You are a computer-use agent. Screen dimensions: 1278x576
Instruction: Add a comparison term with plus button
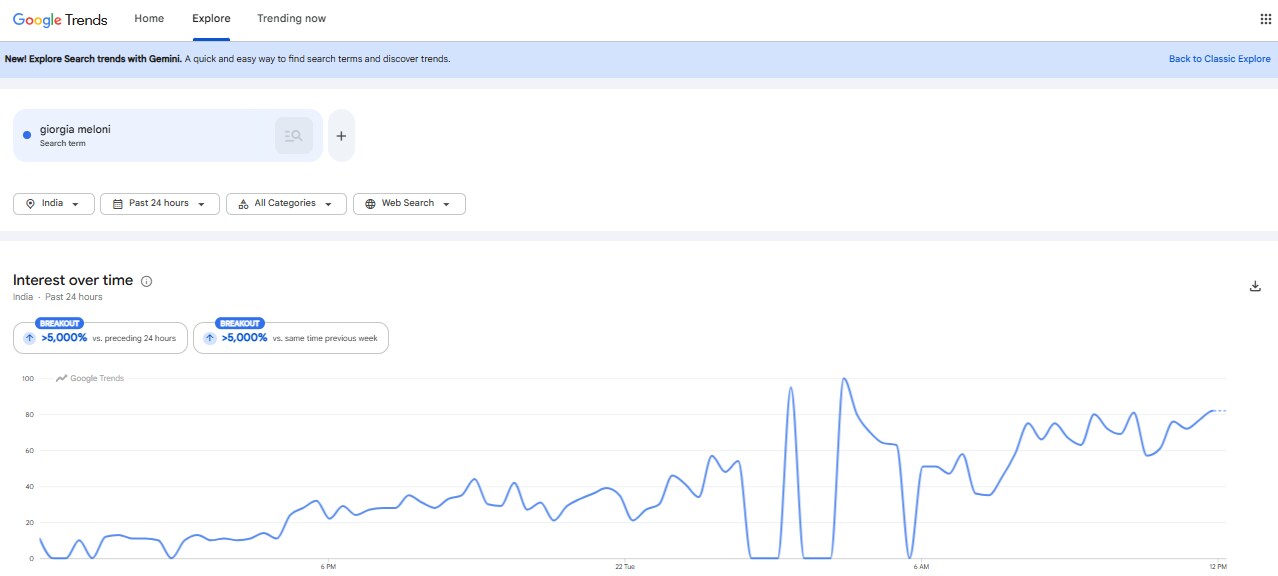coord(341,136)
